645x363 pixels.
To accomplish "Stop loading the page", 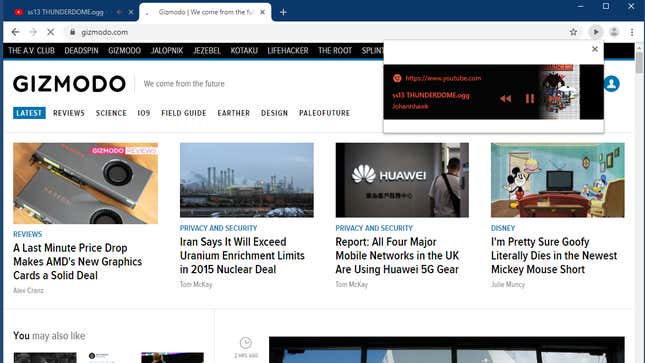I will click(x=50, y=32).
